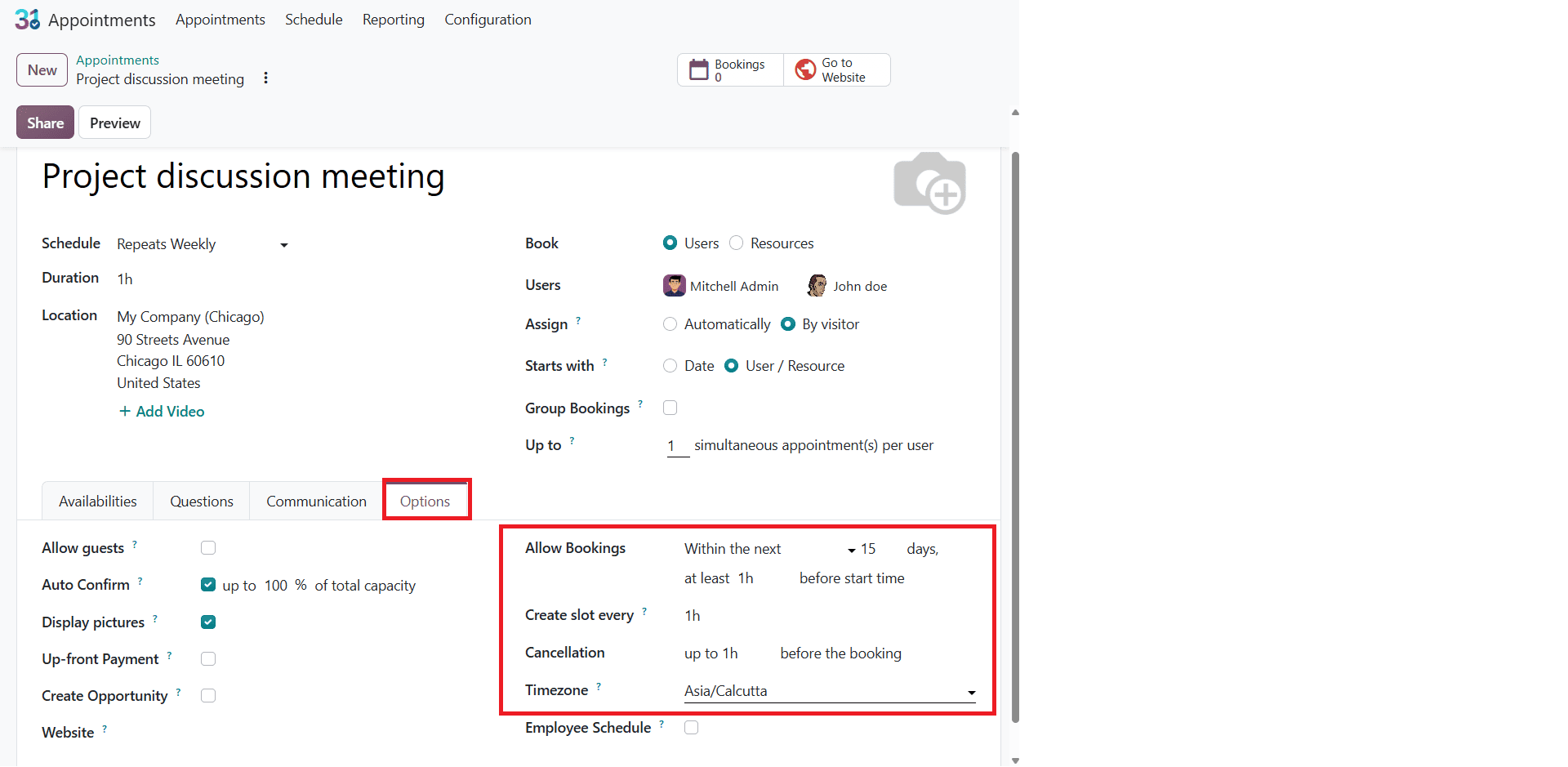This screenshot has width=1568, height=767.
Task: Show the Assign field help tooltip
Action: click(578, 321)
